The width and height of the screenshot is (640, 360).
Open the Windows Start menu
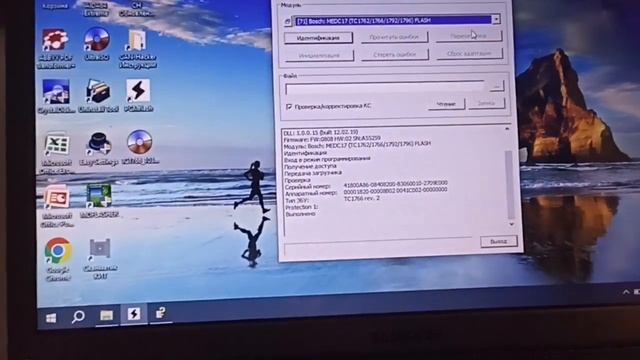[51, 318]
